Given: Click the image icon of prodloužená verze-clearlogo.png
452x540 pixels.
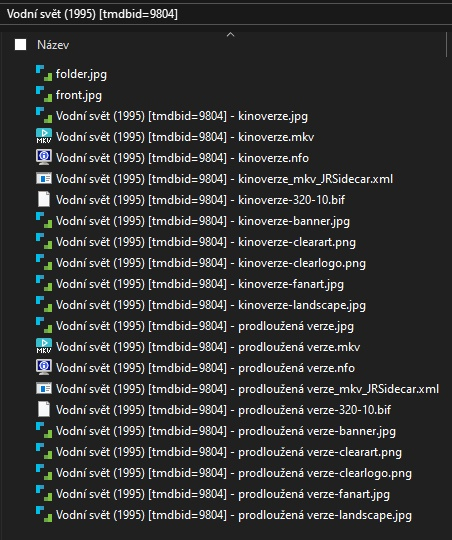Looking at the screenshot, I should pyautogui.click(x=44, y=472).
